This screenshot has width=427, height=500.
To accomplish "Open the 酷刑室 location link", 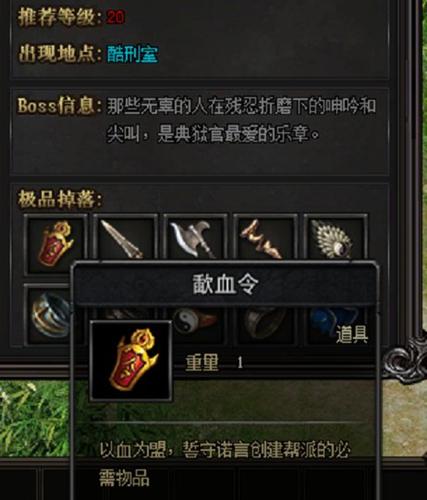I will point(133,54).
